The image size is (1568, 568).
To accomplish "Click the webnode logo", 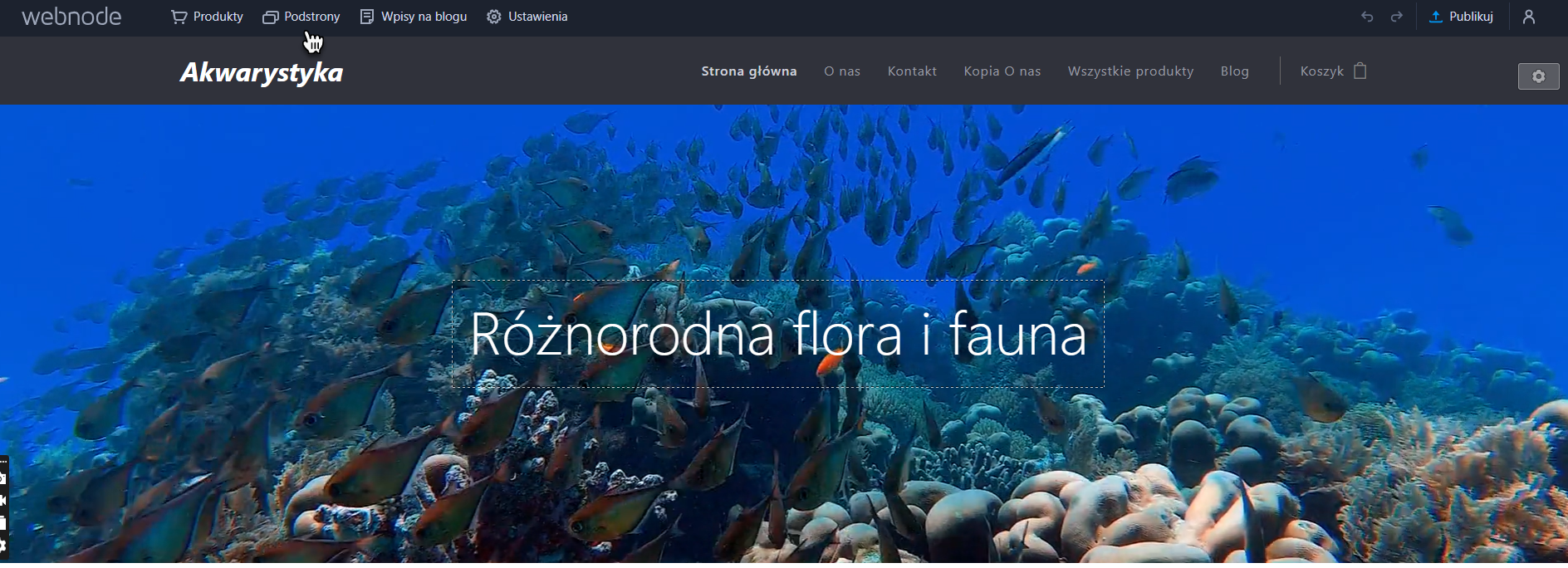I will point(71,17).
